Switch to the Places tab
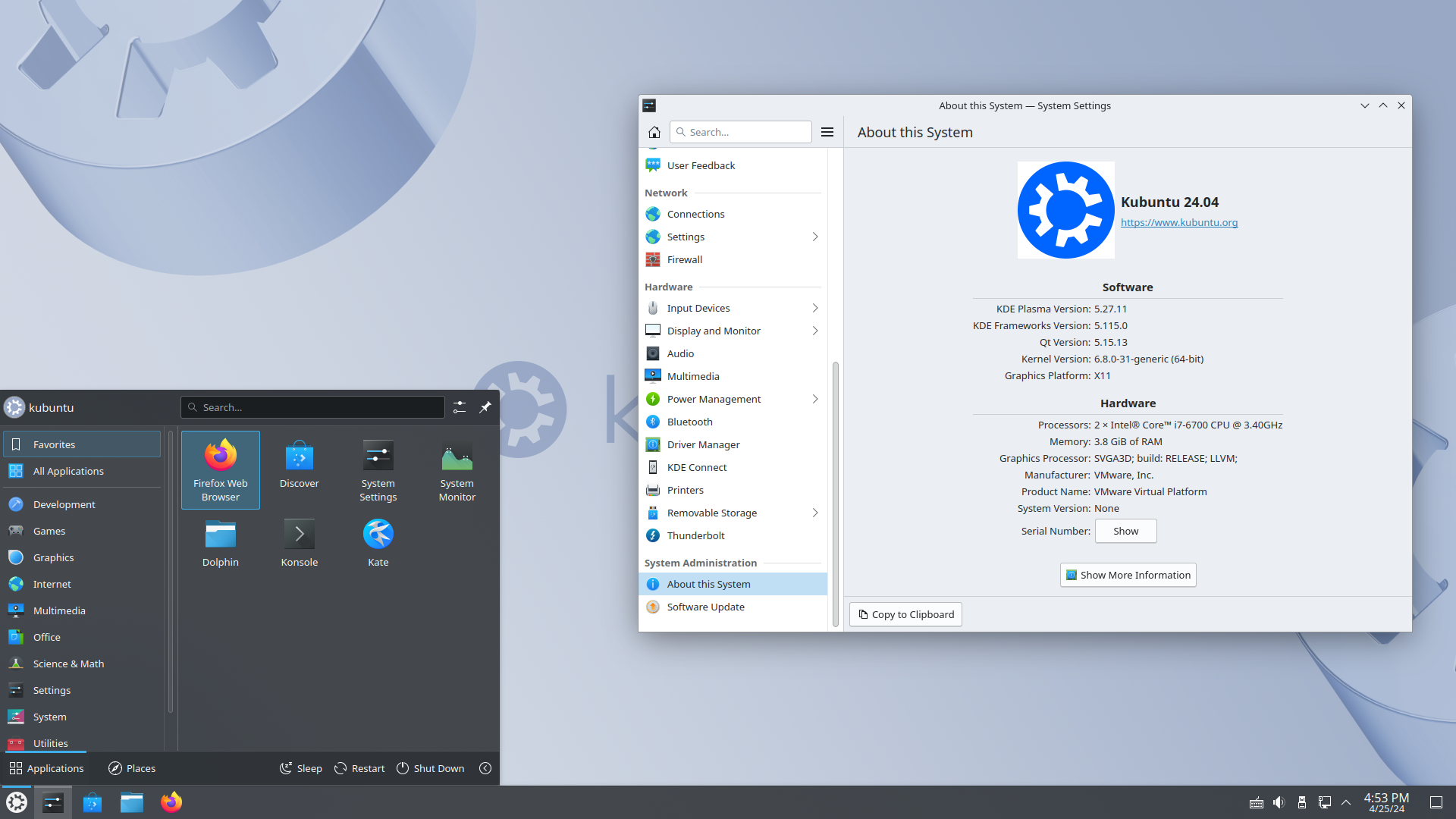This screenshot has height=819, width=1456. click(x=132, y=768)
